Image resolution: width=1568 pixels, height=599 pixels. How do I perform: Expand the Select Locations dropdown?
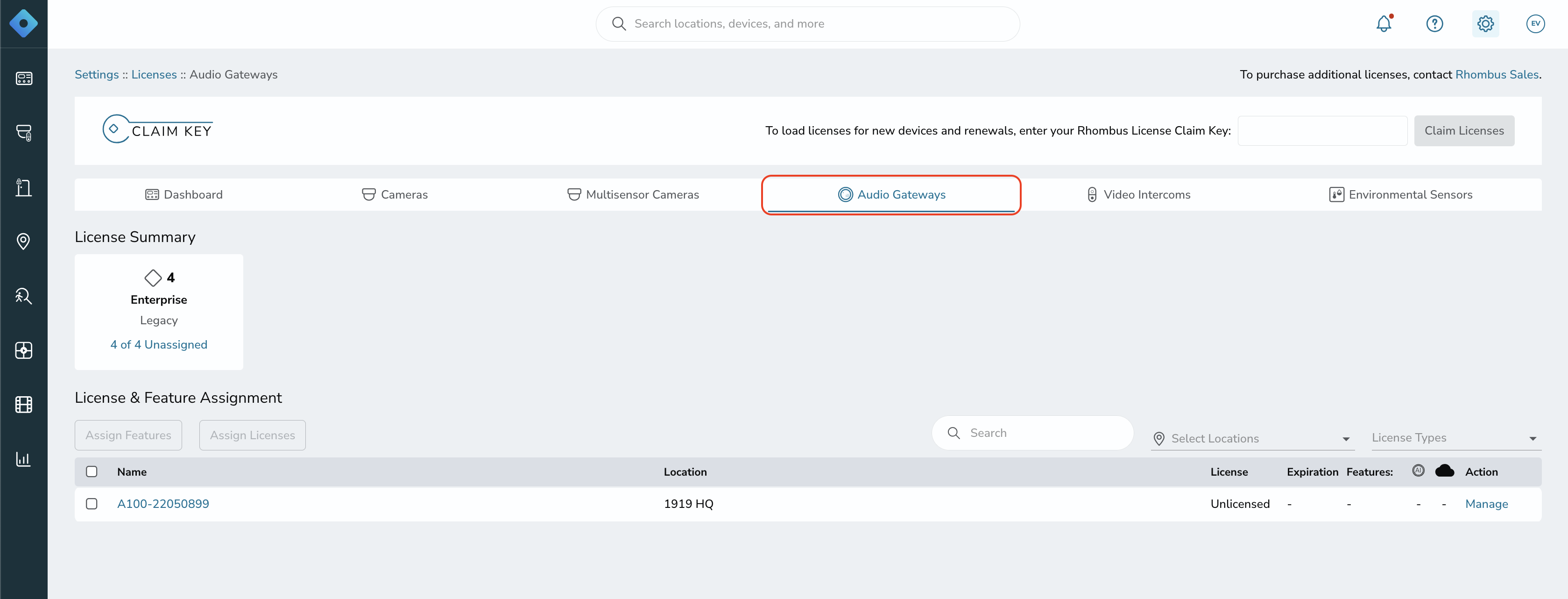click(1252, 439)
